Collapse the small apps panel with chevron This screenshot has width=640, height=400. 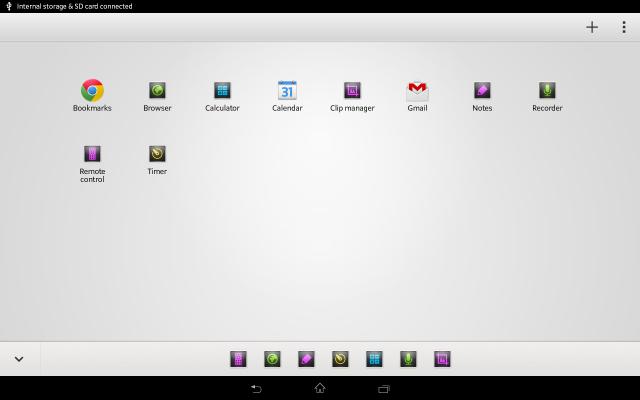click(19, 359)
